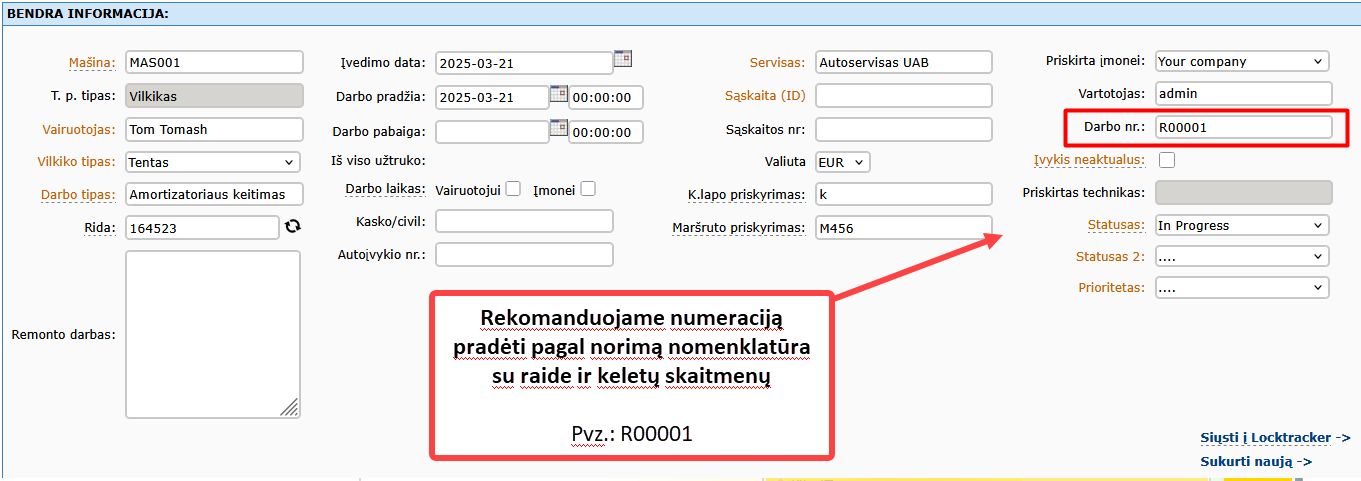
Task: Open the Valiuta EUR dropdown
Action: click(x=843, y=161)
